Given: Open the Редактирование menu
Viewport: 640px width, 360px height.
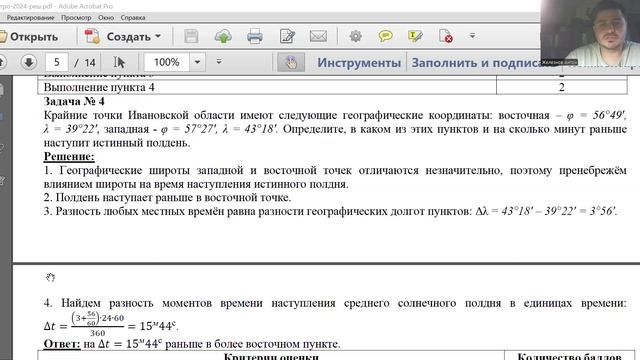Looking at the screenshot, I should click(x=30, y=18).
